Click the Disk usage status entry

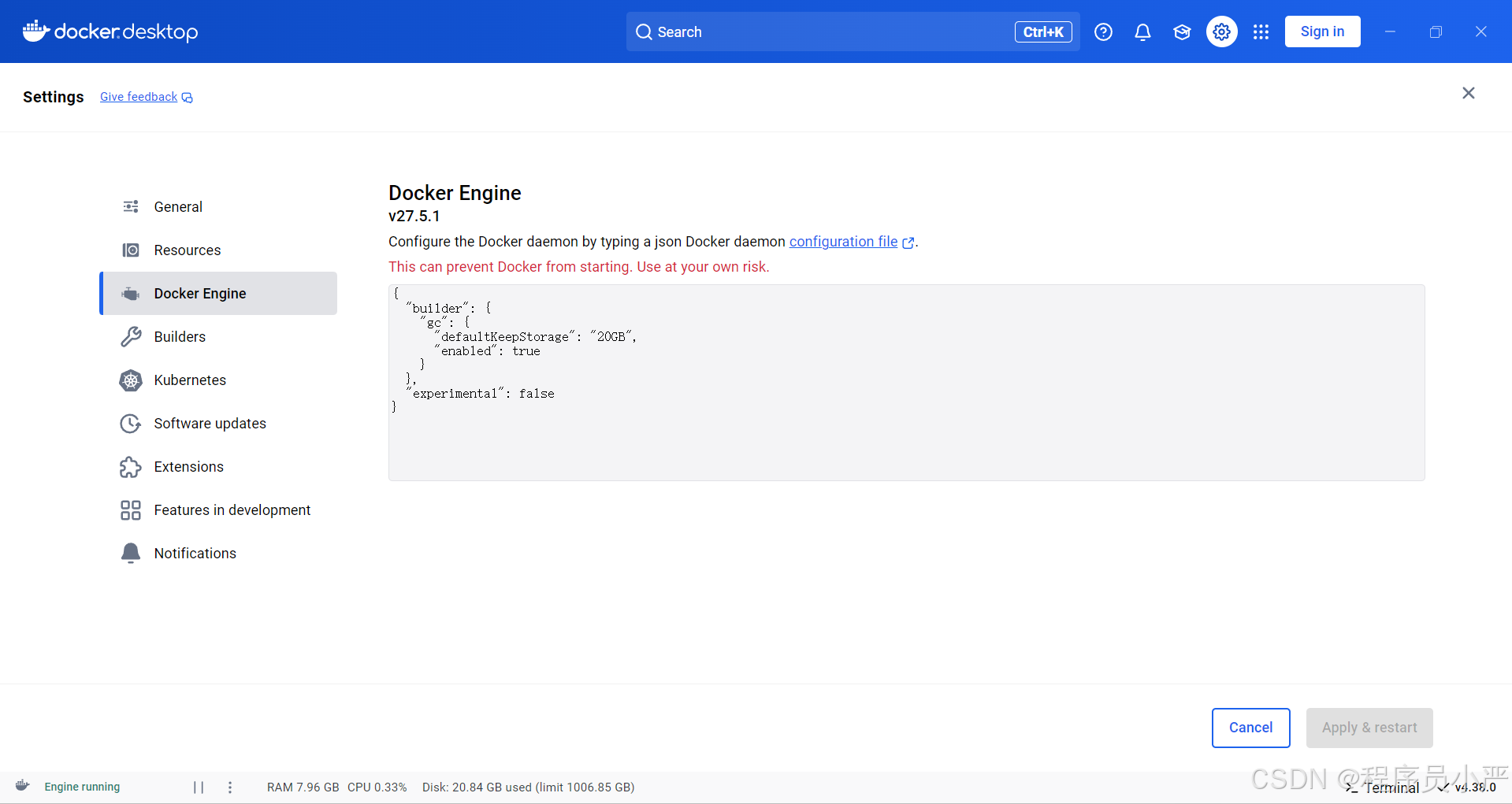(x=528, y=787)
